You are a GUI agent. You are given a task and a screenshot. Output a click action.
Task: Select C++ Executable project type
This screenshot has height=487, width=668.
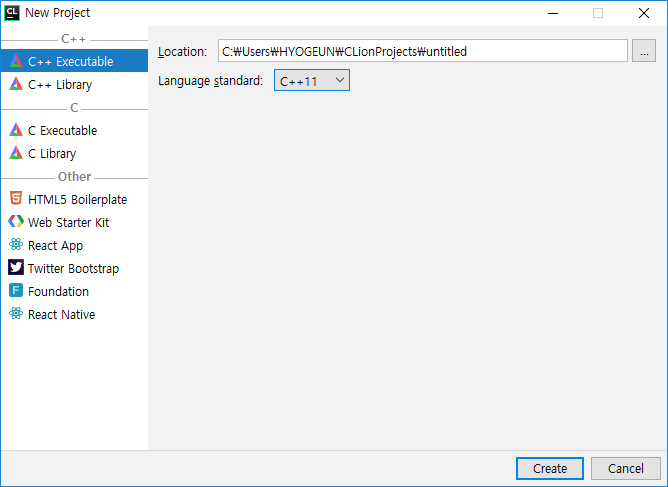click(75, 61)
